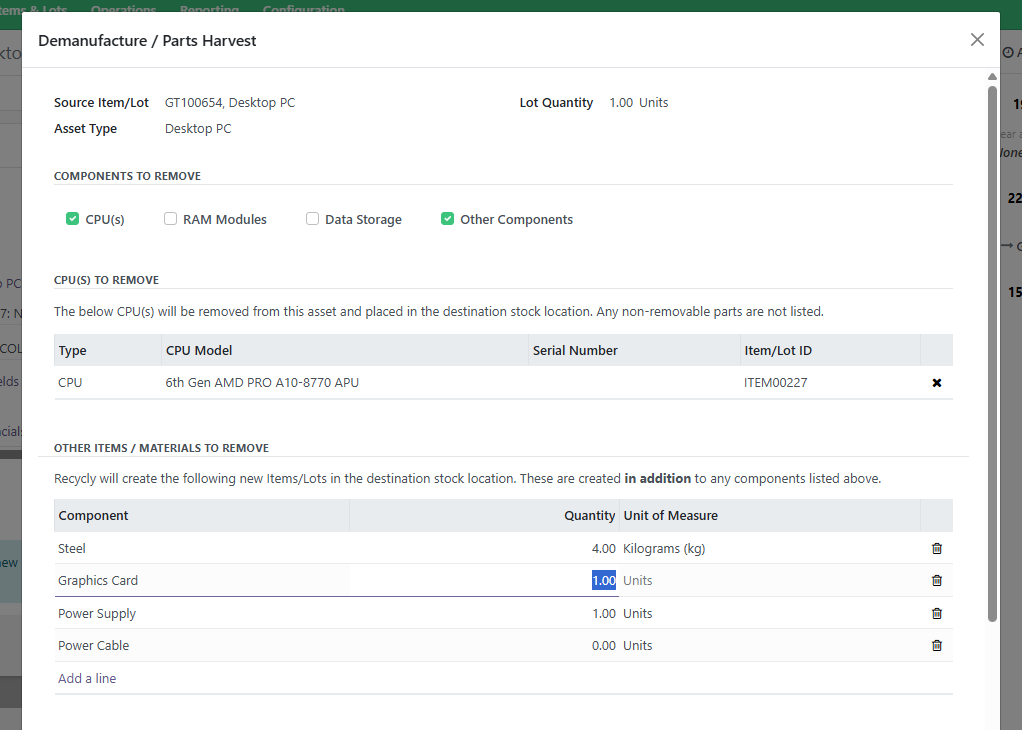Viewport: 1022px width, 730px height.
Task: Open the Graphics Card unit of measure dropdown
Action: point(768,580)
